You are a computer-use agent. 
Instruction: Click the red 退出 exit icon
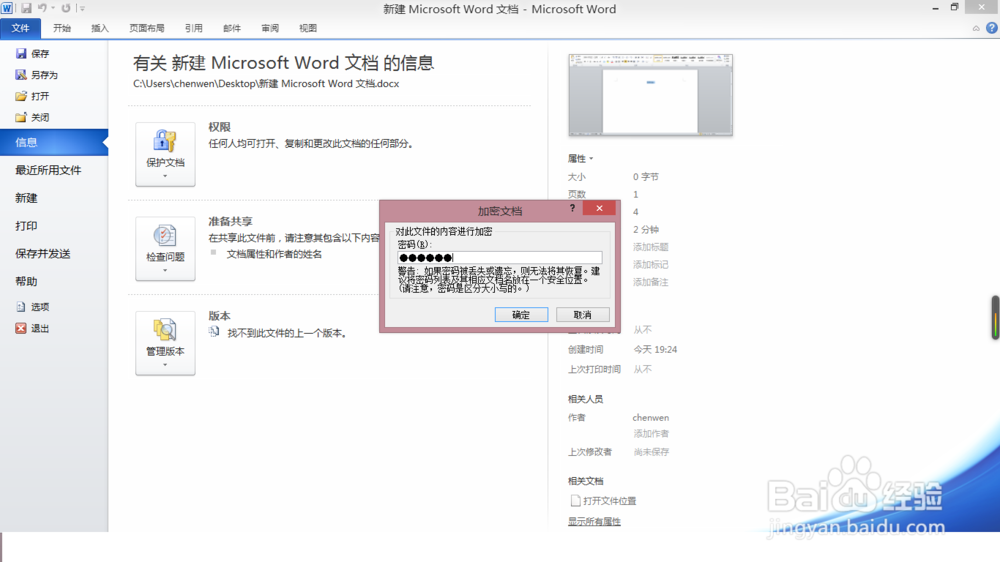(x=21, y=328)
